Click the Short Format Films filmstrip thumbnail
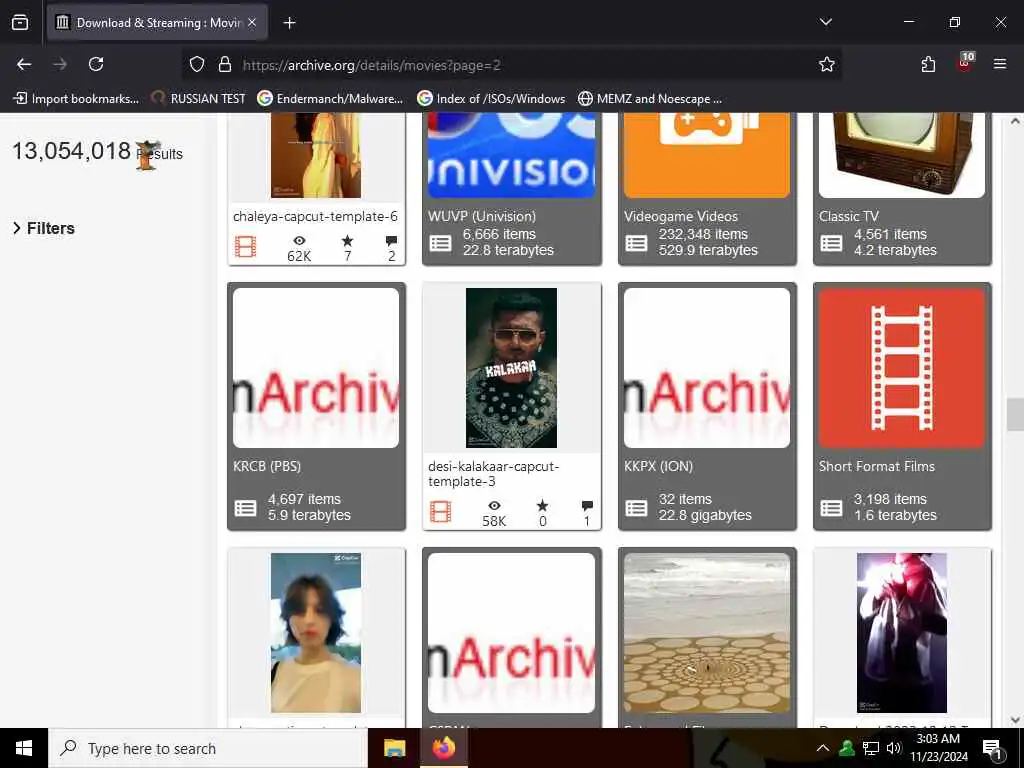 (902, 368)
